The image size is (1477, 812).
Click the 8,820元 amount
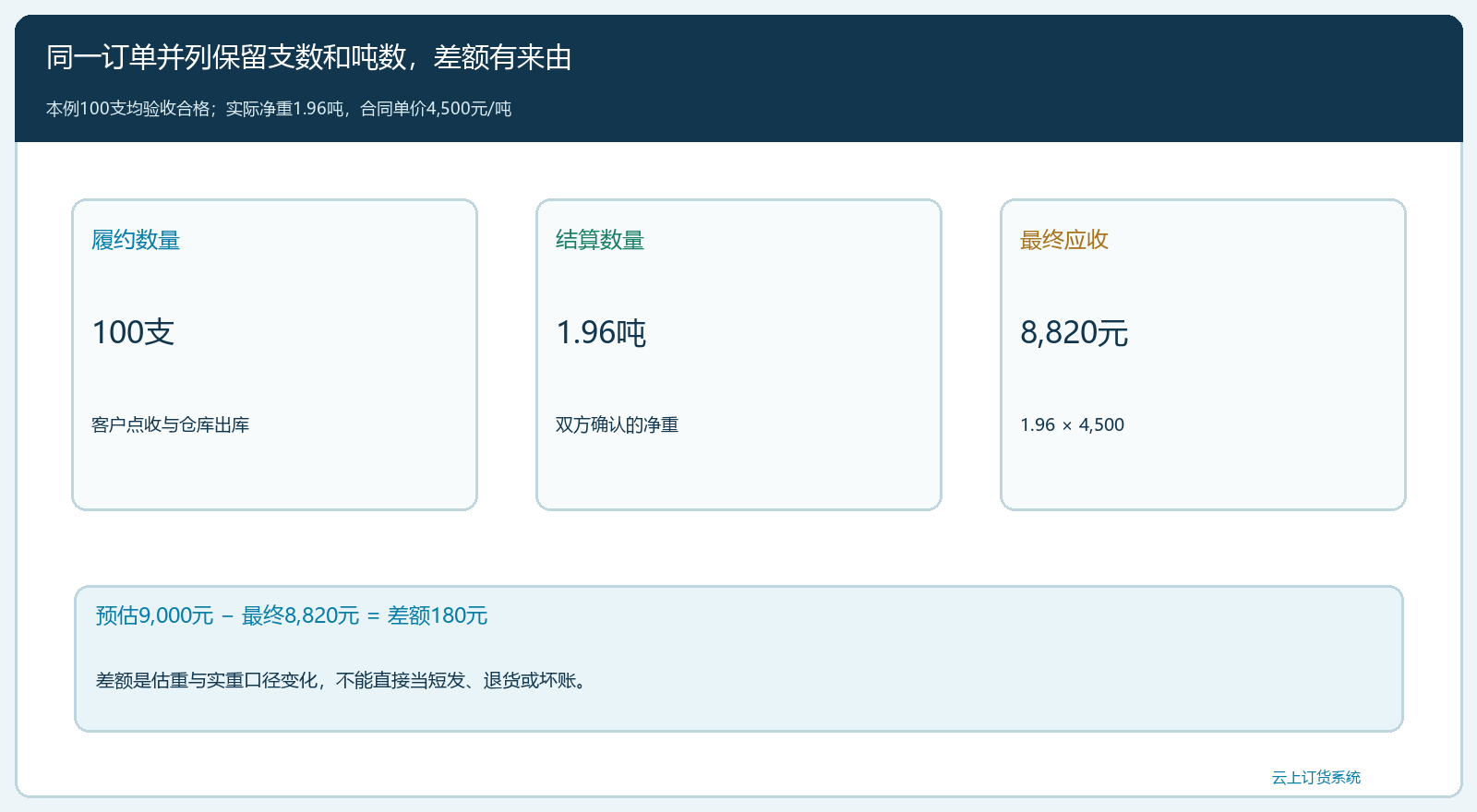pos(1075,332)
